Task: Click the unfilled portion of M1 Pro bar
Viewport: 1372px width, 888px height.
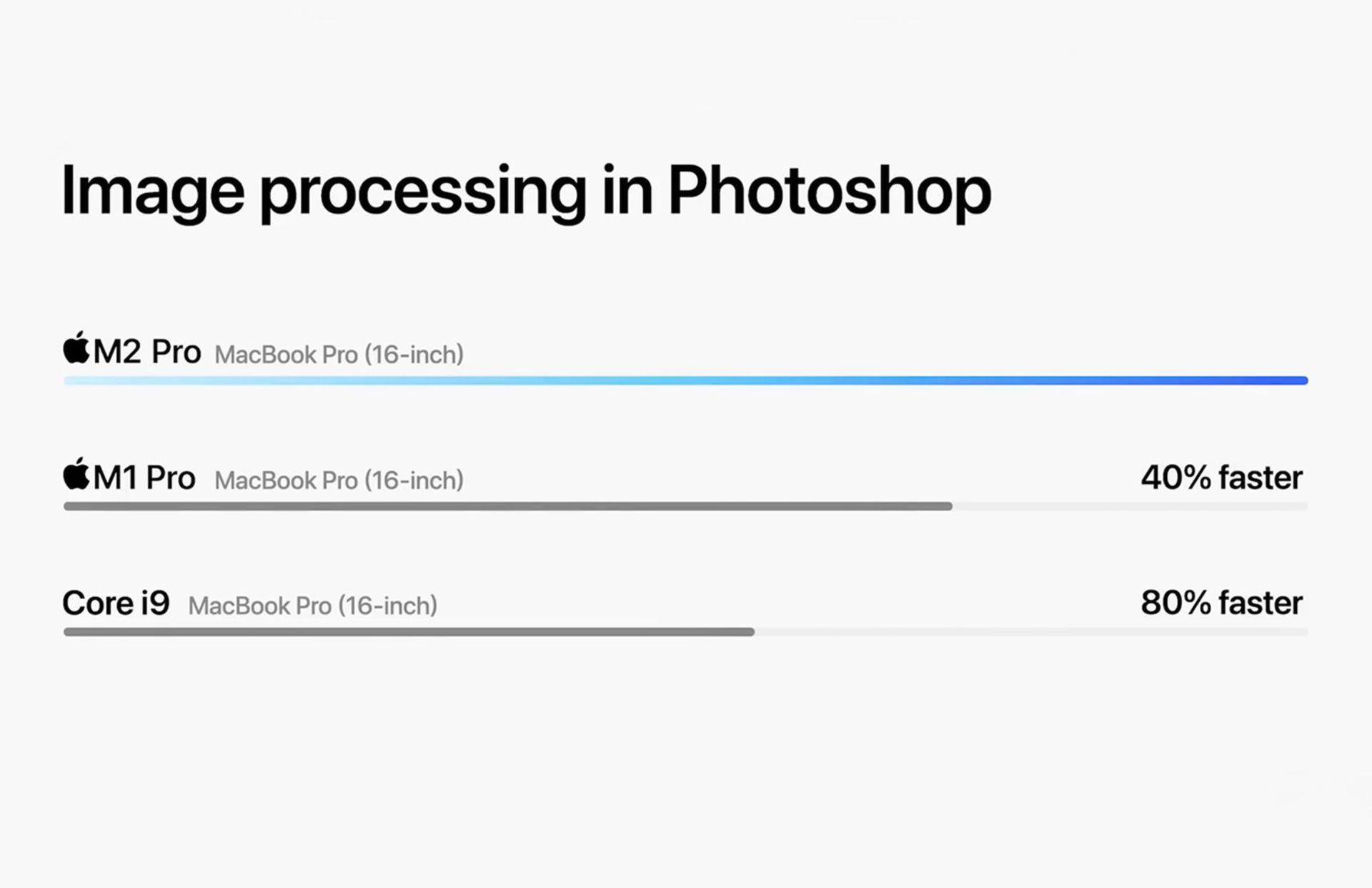Action: point(1129,506)
